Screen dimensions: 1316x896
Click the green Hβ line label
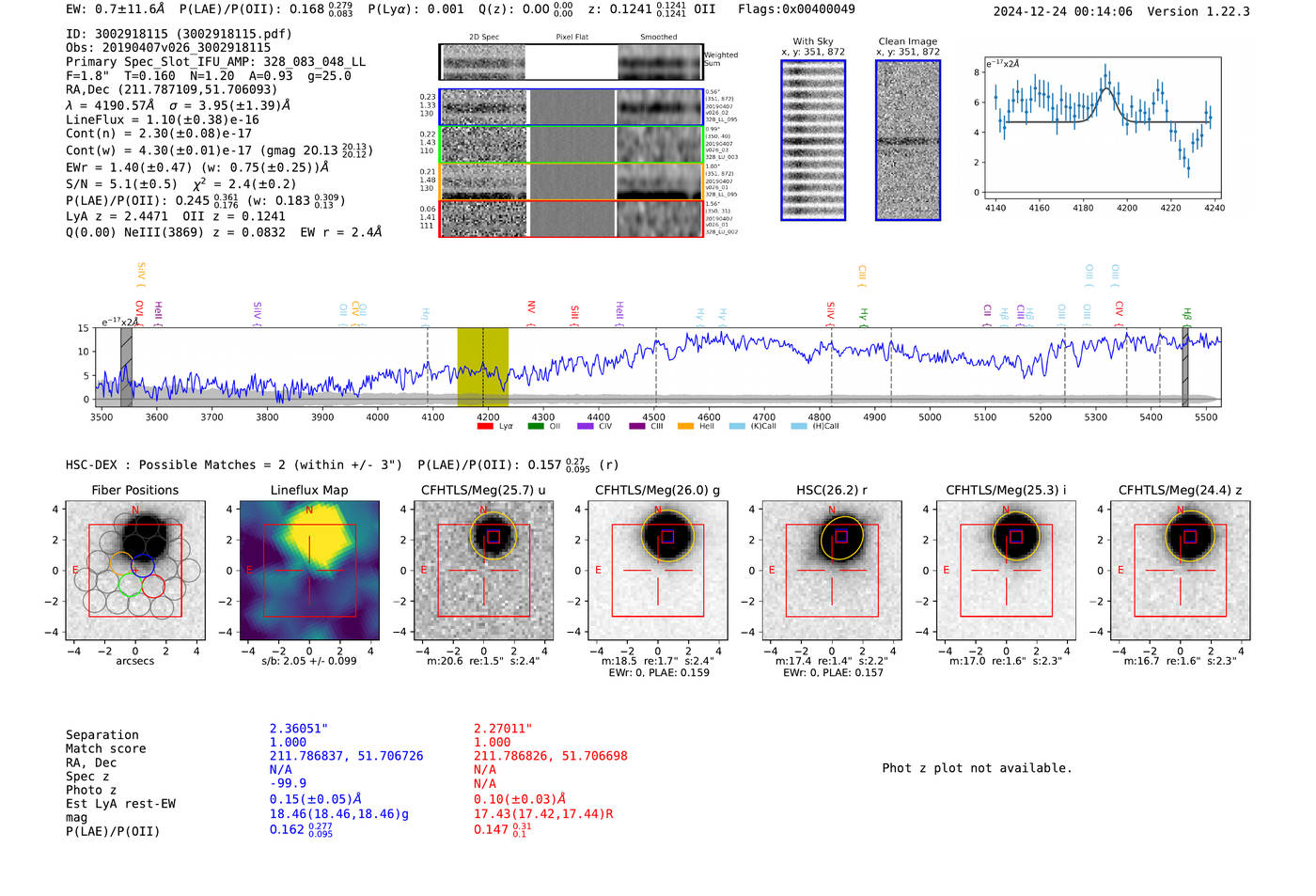click(x=1187, y=315)
